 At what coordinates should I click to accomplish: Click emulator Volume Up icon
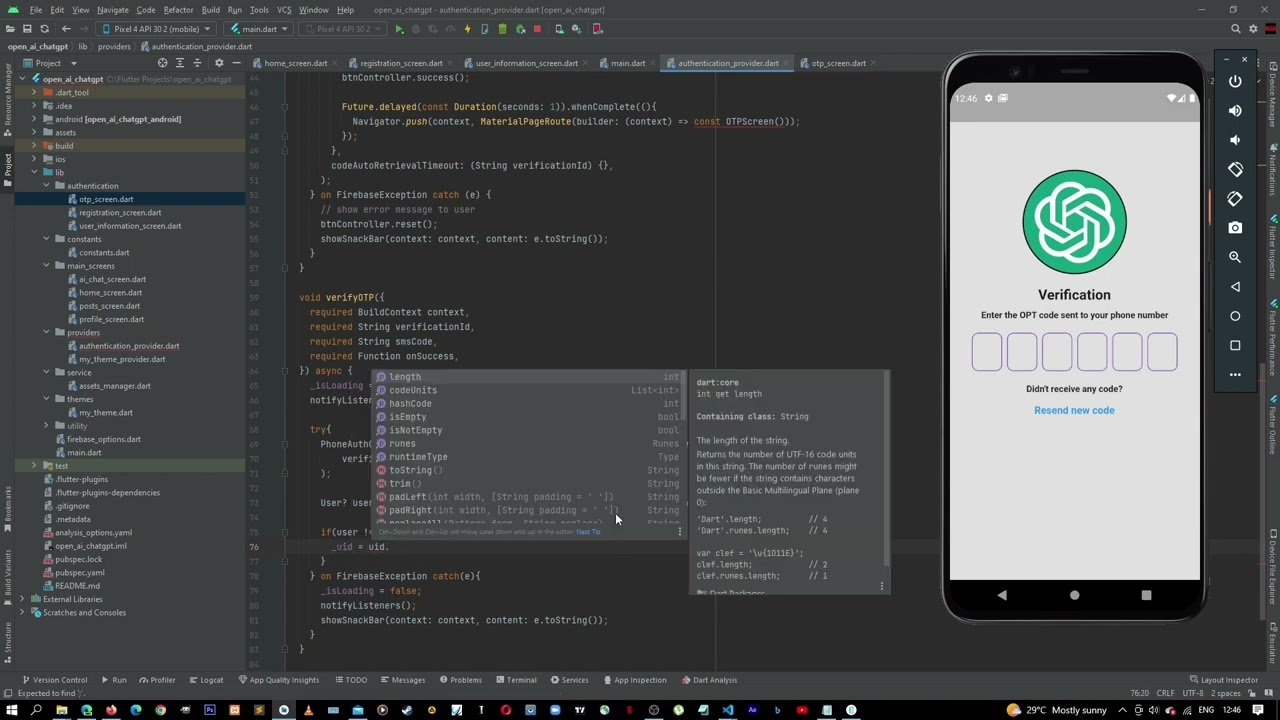1235,110
